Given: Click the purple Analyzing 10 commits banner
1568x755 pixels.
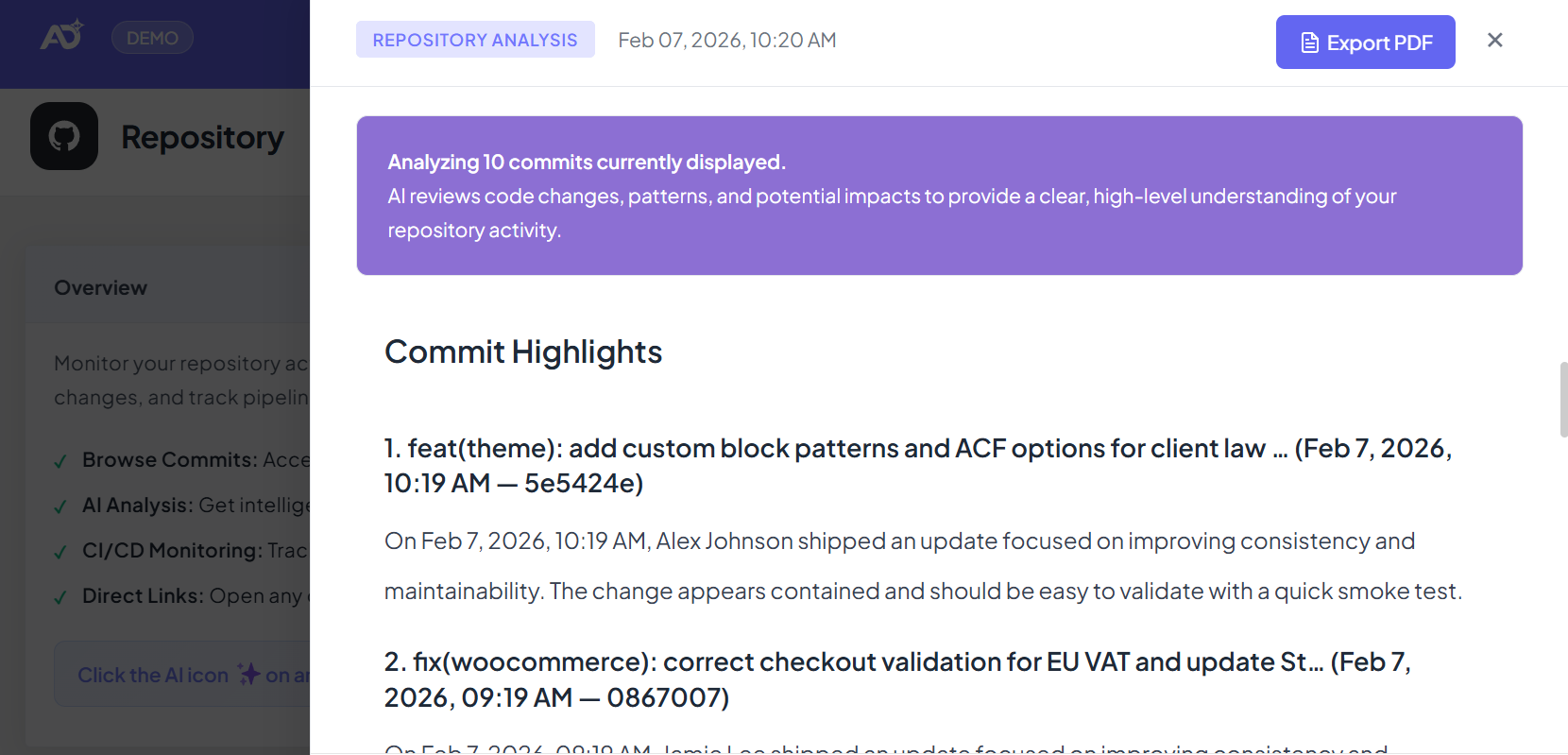Looking at the screenshot, I should point(939,196).
